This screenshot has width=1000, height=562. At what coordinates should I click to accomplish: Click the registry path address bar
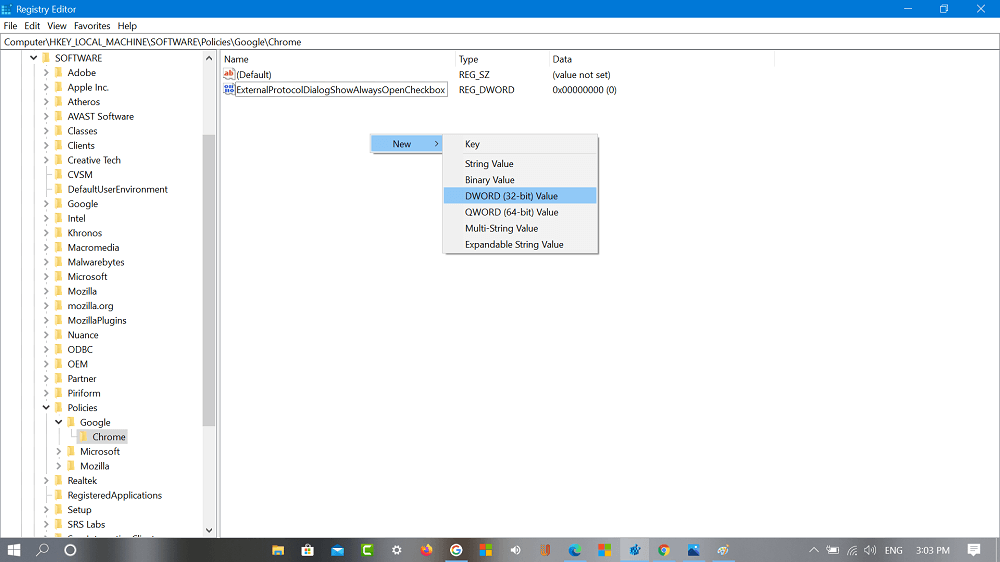tap(499, 42)
